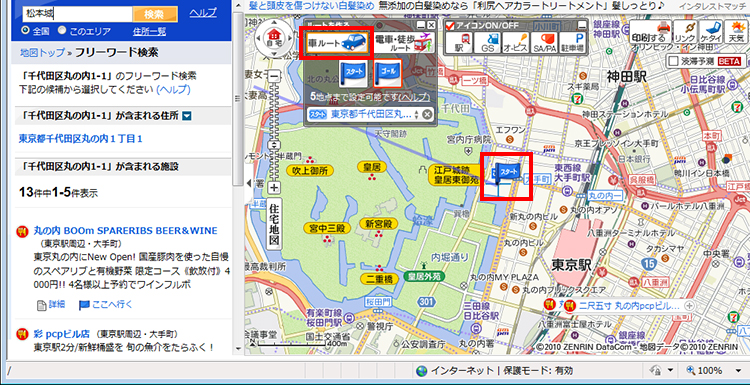Image resolution: width=750 pixels, height=385 pixels.
Task: Pick the blue Start flag marker icon
Action: [353, 74]
